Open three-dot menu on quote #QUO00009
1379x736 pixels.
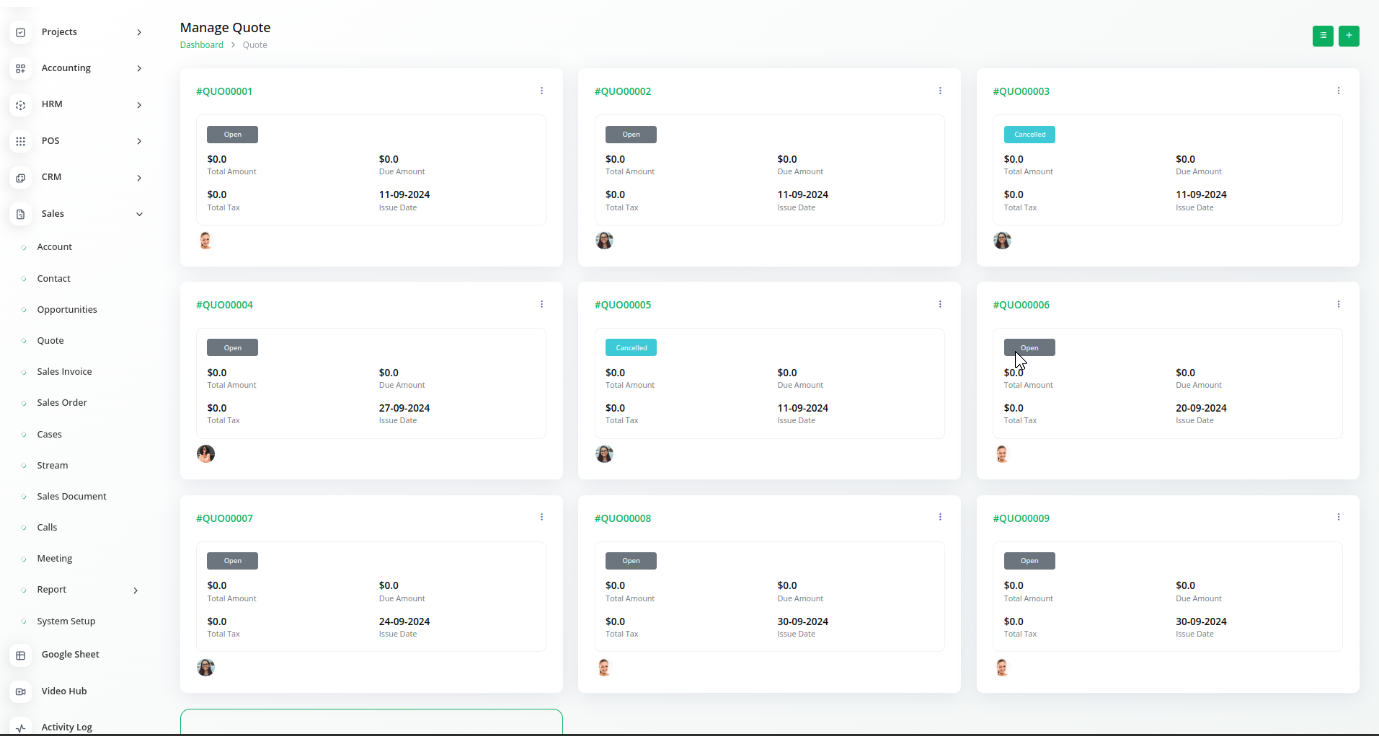(1338, 517)
